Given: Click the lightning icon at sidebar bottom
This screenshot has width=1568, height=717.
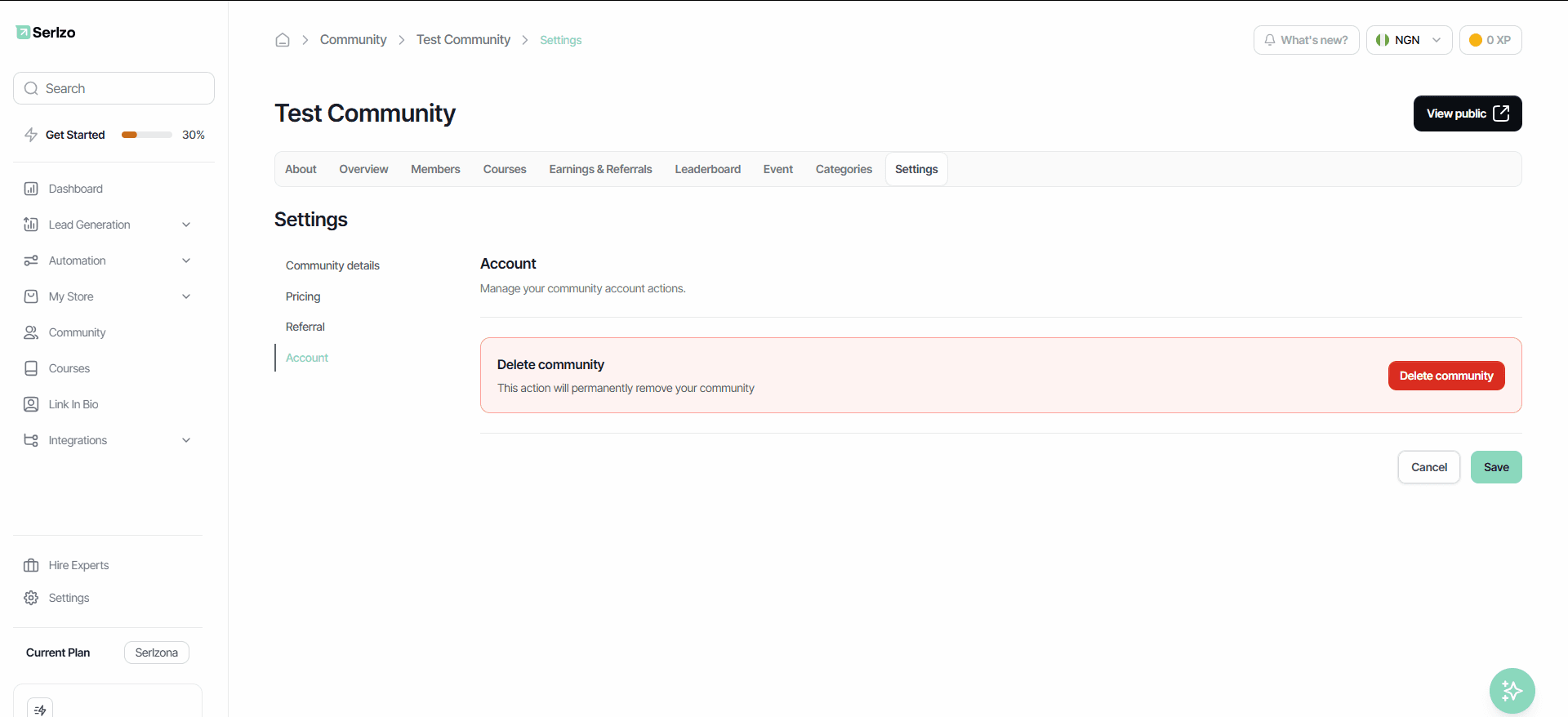Looking at the screenshot, I should click(40, 710).
